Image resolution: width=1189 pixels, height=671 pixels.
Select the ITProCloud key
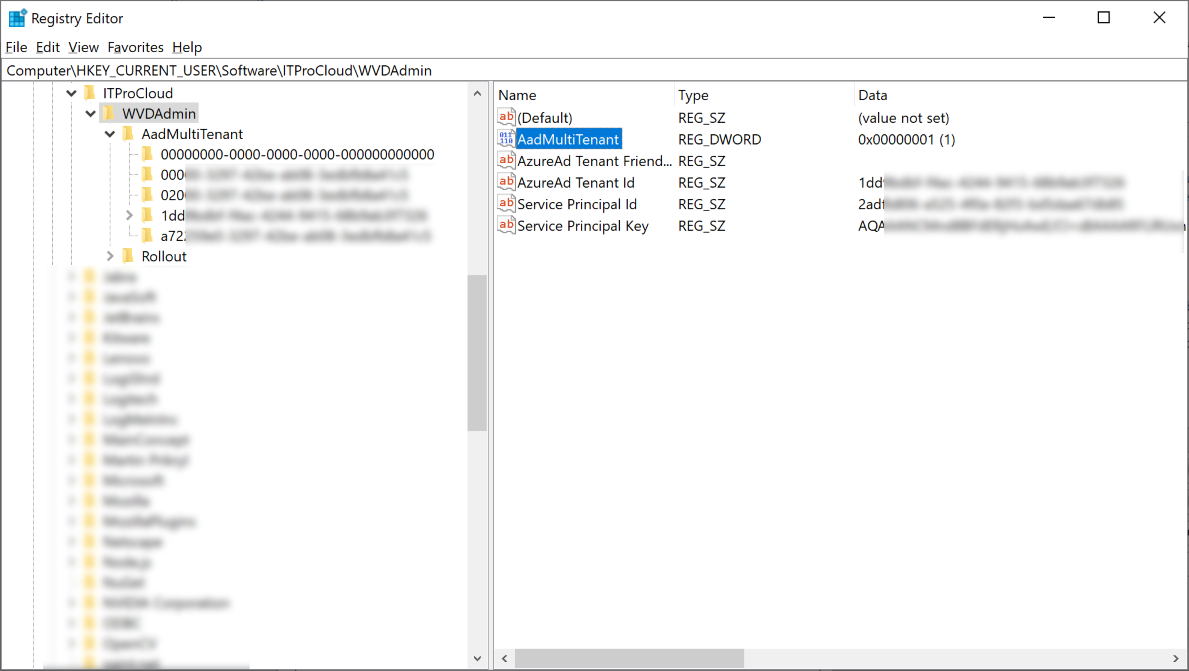pos(138,93)
